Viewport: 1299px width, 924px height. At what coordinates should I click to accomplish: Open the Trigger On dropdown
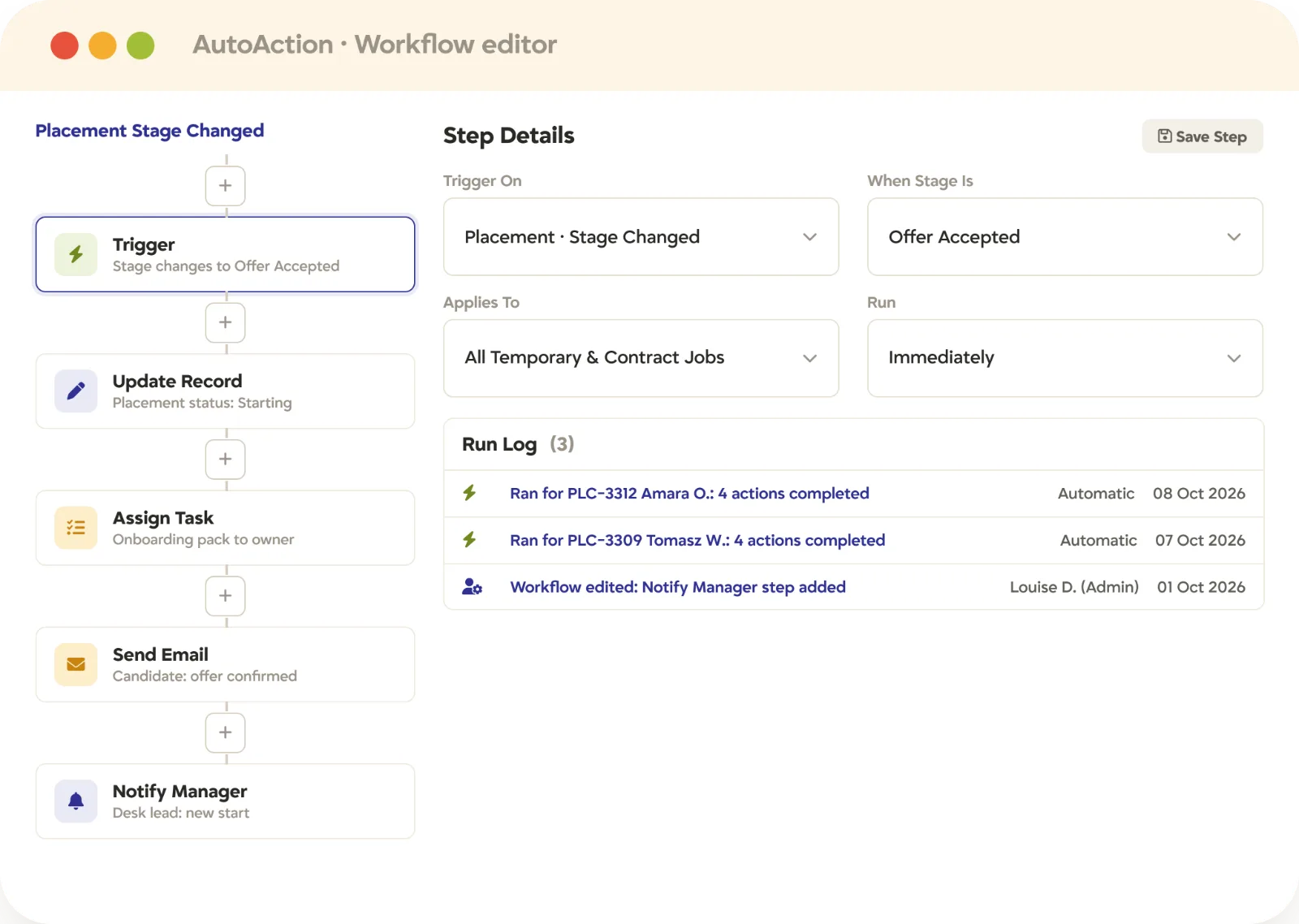641,237
